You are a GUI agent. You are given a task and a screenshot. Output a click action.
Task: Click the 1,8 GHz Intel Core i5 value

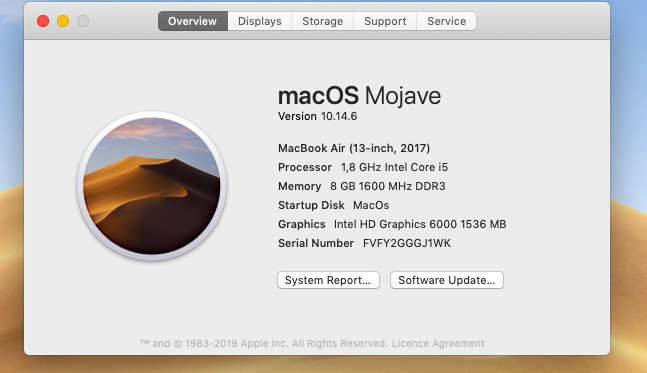point(394,167)
